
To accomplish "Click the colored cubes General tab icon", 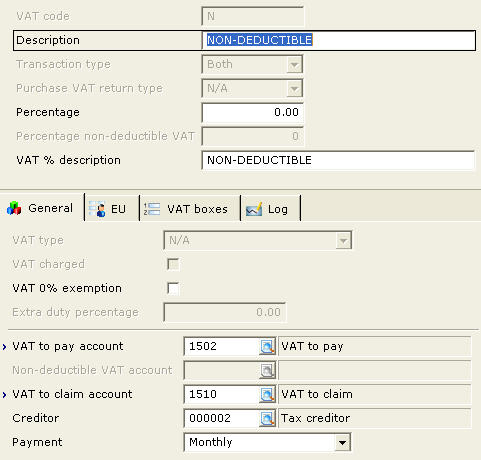I will coord(14,209).
